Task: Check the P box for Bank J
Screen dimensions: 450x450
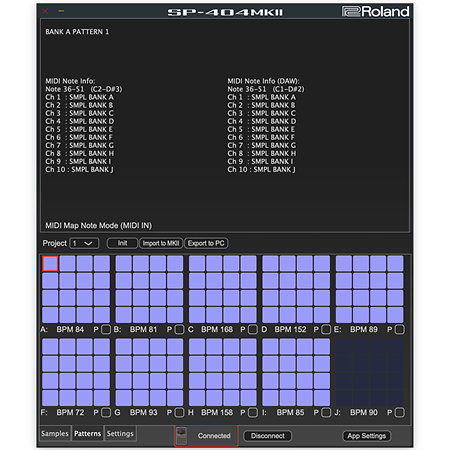Action: pyautogui.click(x=400, y=412)
